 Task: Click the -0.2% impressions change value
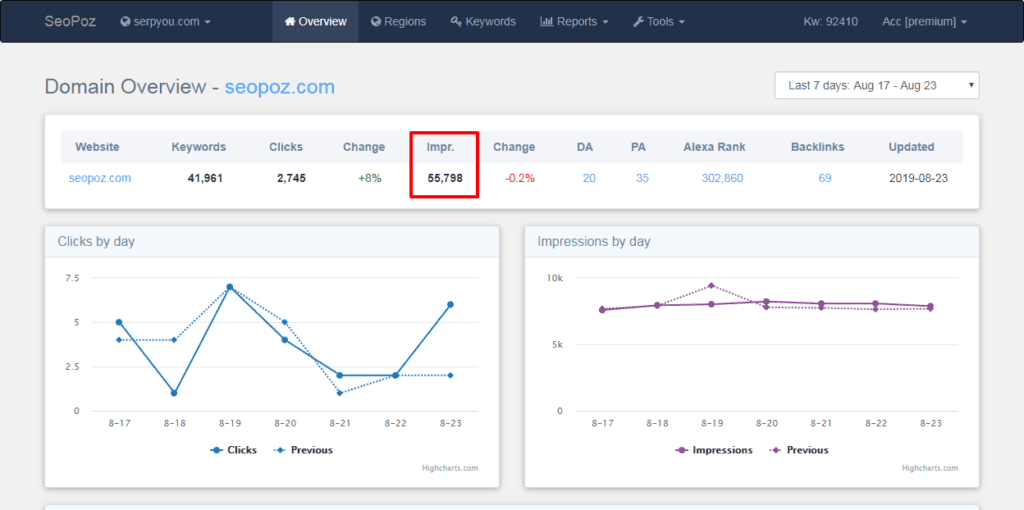tap(520, 178)
